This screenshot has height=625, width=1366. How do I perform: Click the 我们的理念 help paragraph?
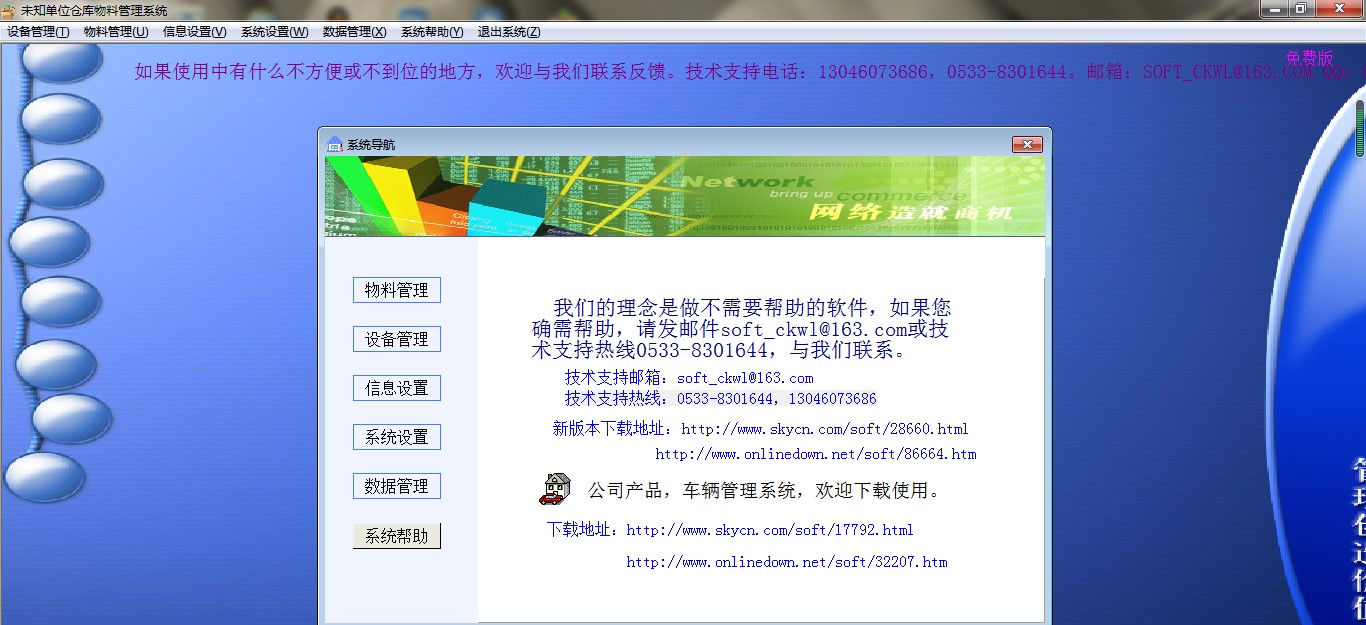coord(741,329)
